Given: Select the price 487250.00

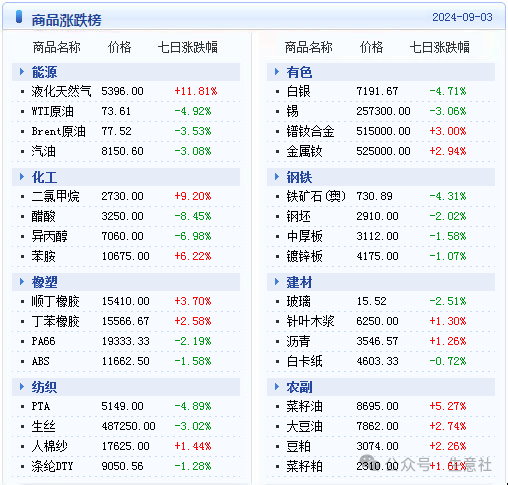Looking at the screenshot, I should pos(129,426).
